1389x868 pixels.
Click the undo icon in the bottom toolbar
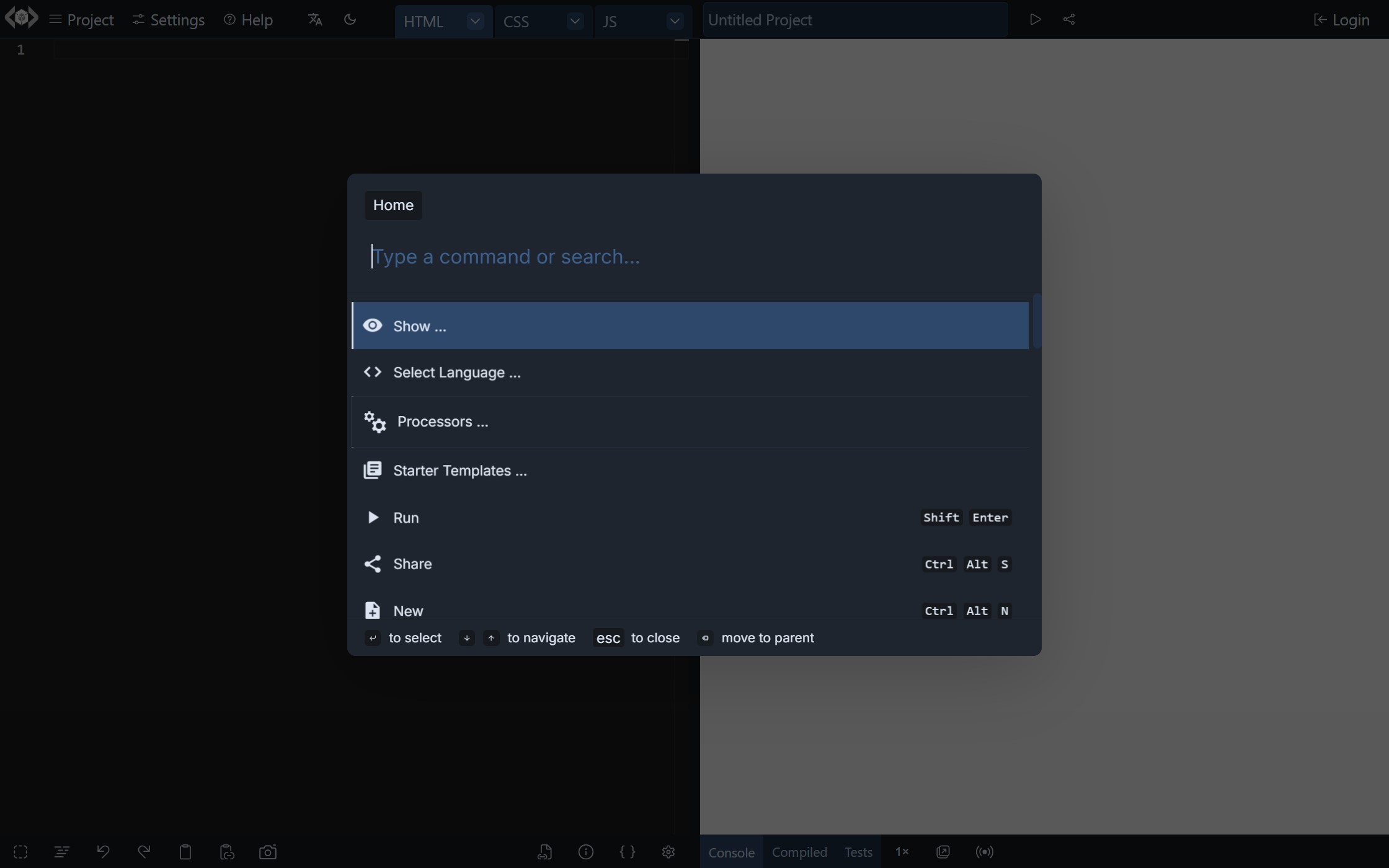104,852
